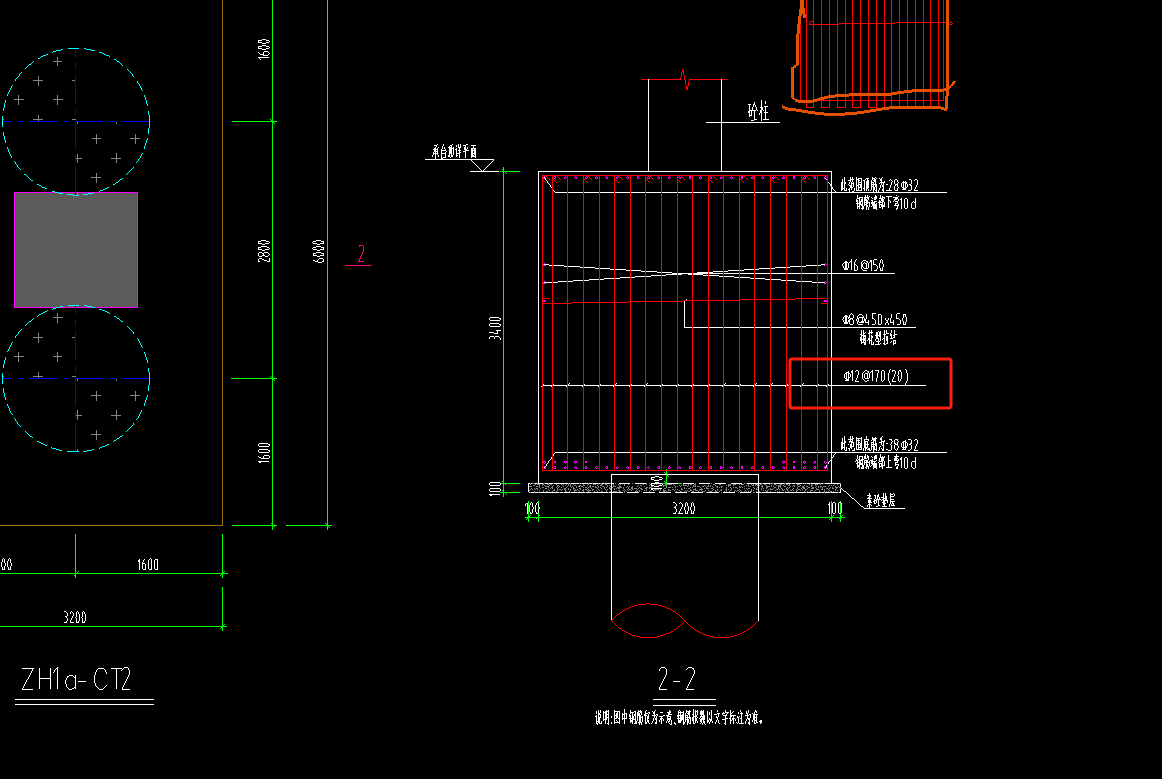Select the top rebar note 28Φ32
1162x779 pixels.
point(879,185)
